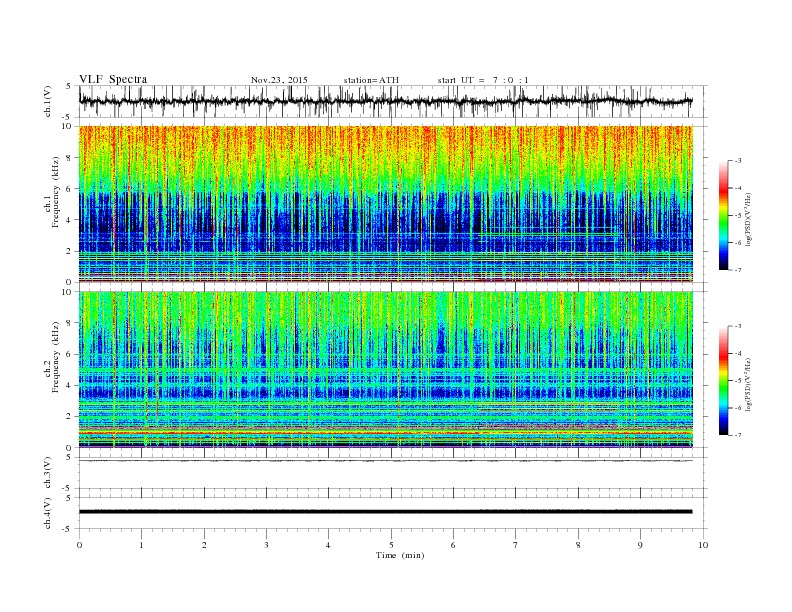
Task: Click the time axis tick label "10"
Action: [x=703, y=545]
